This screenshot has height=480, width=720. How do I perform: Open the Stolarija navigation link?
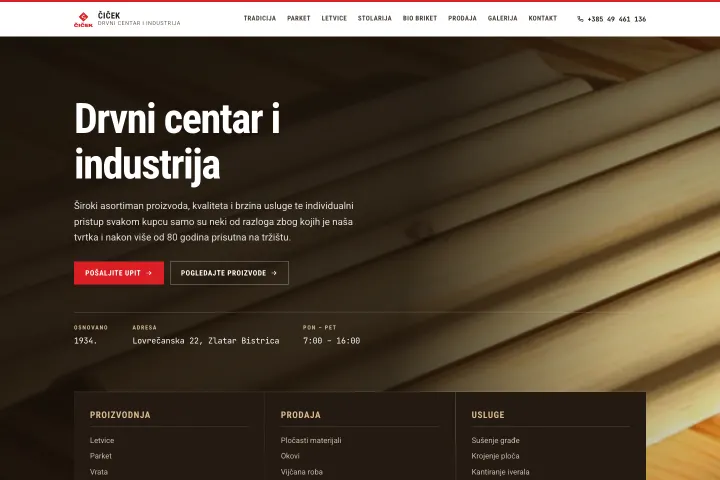click(375, 18)
